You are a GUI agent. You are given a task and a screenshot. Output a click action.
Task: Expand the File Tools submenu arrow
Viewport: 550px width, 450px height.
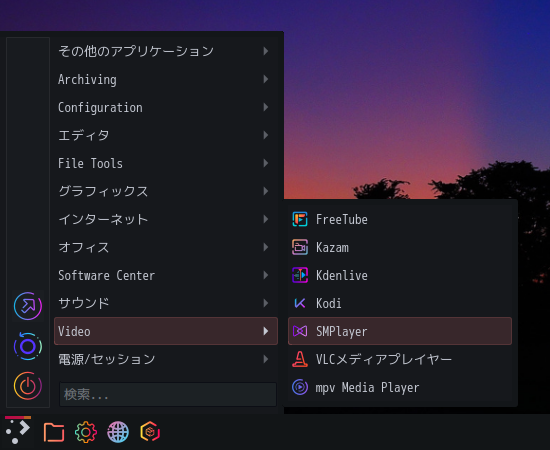tap(266, 163)
